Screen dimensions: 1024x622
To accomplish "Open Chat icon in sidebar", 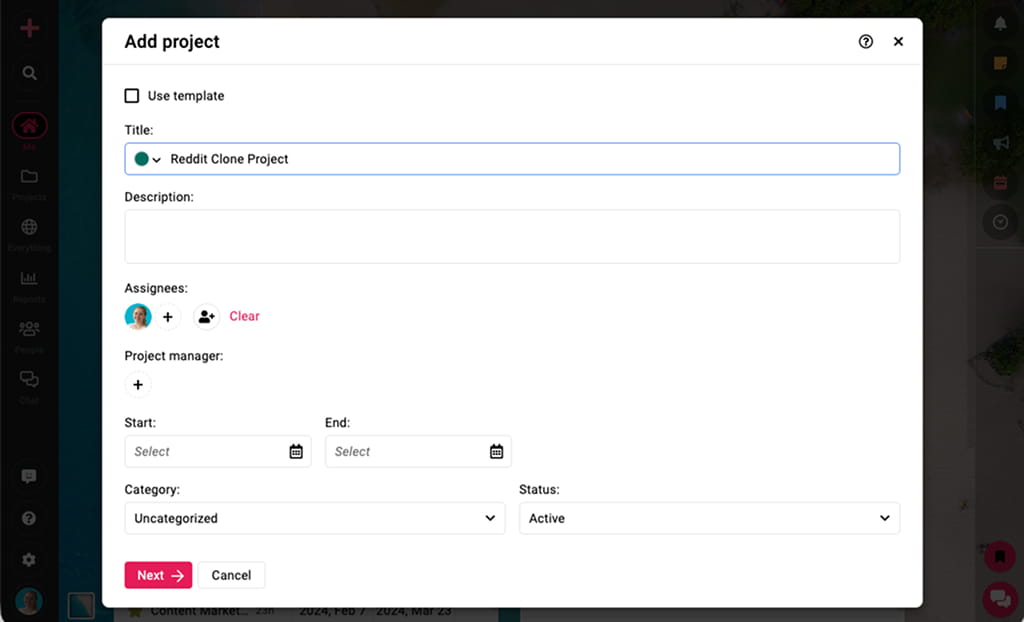I will tap(29, 380).
